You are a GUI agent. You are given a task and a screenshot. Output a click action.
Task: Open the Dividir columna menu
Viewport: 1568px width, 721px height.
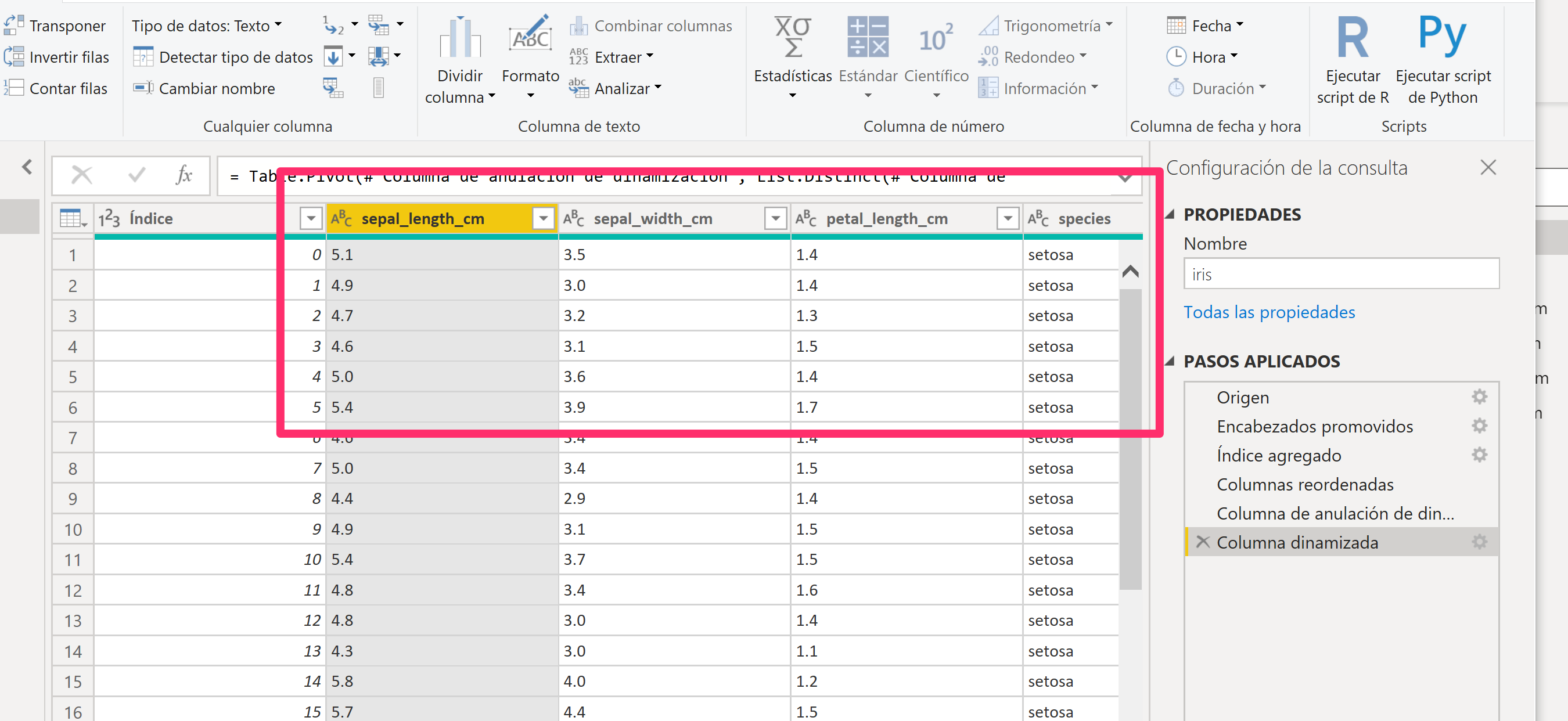pyautogui.click(x=460, y=60)
